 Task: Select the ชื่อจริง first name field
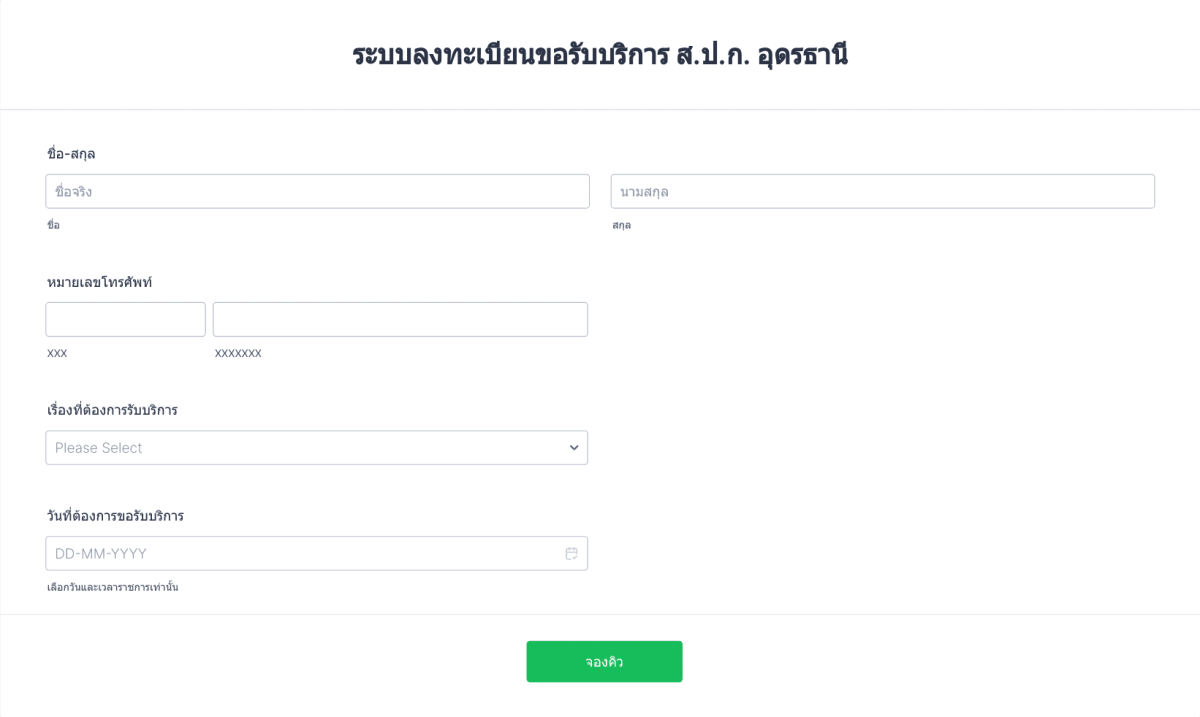316,191
